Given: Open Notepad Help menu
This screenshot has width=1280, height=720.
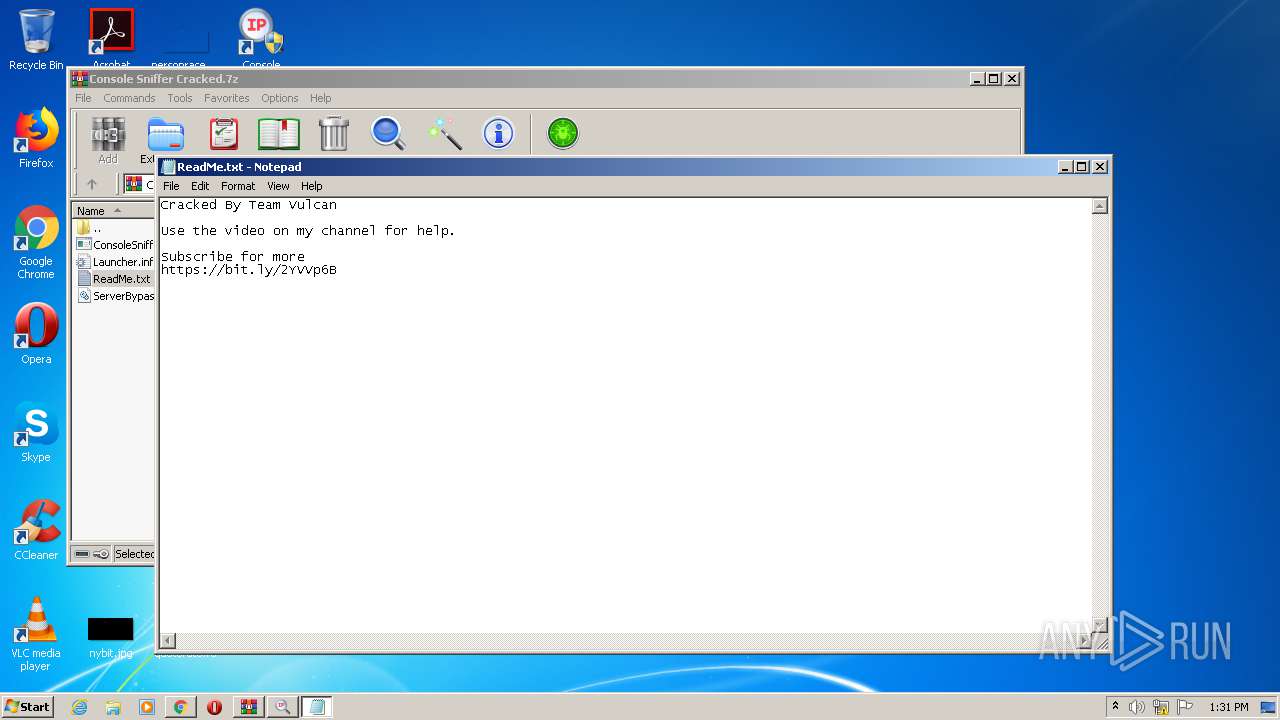Looking at the screenshot, I should [312, 186].
